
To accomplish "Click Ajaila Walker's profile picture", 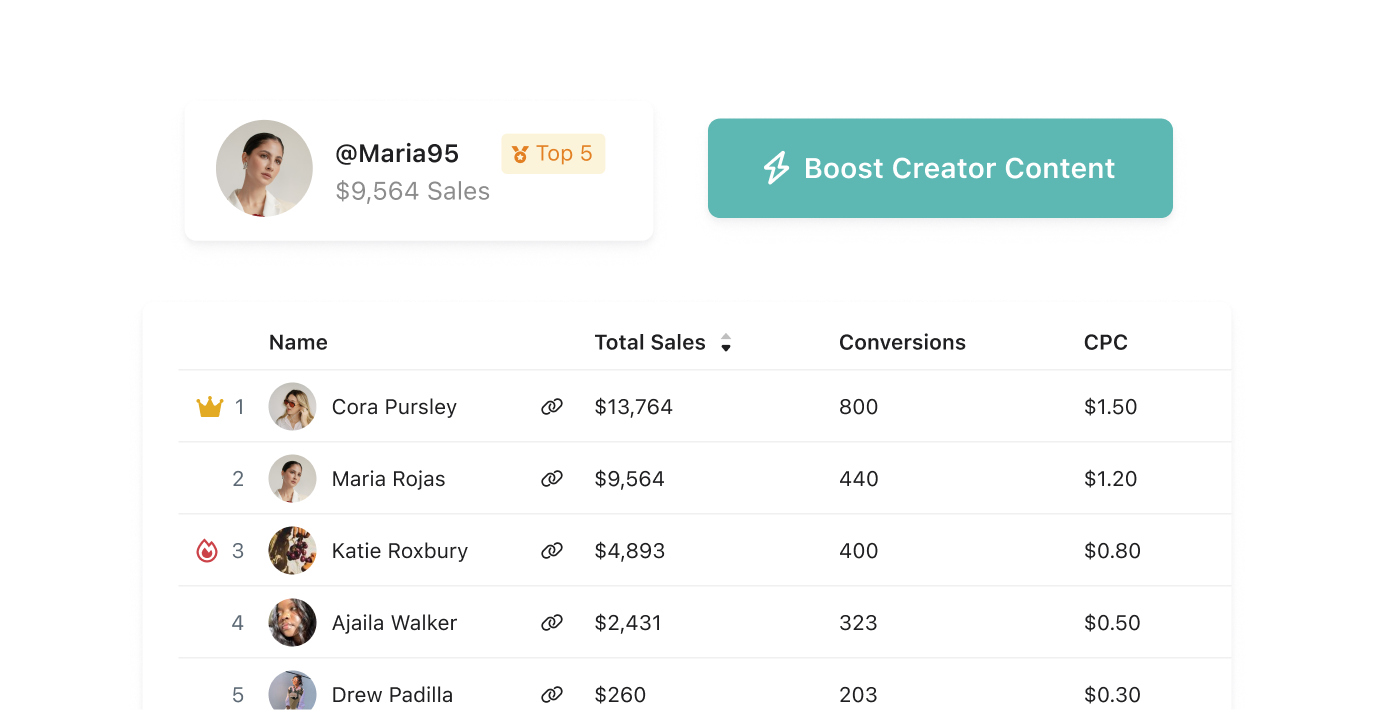I will point(293,623).
